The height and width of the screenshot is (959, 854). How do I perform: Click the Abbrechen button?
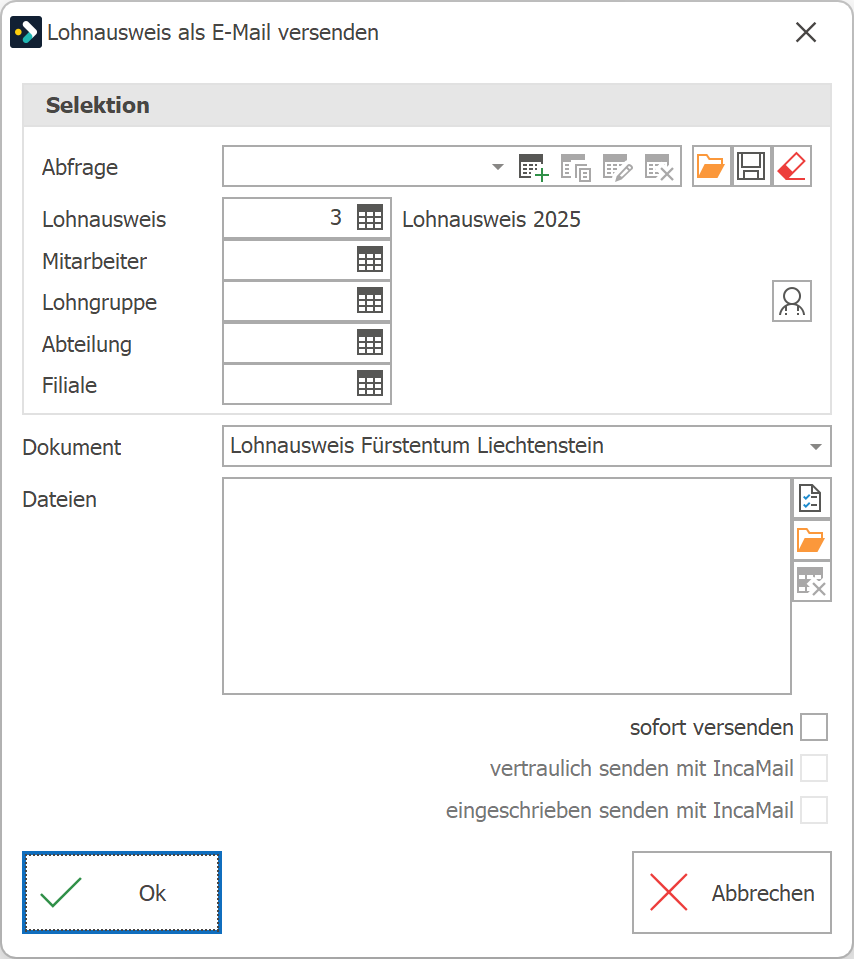click(x=732, y=892)
